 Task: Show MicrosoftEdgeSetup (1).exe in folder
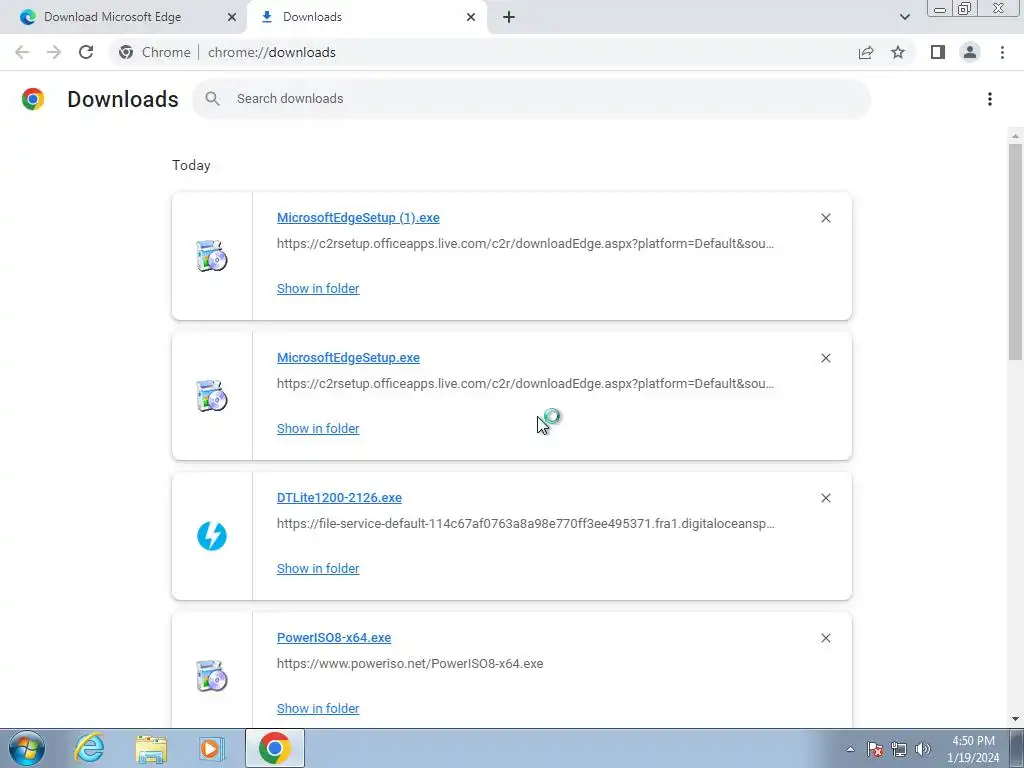[318, 289]
